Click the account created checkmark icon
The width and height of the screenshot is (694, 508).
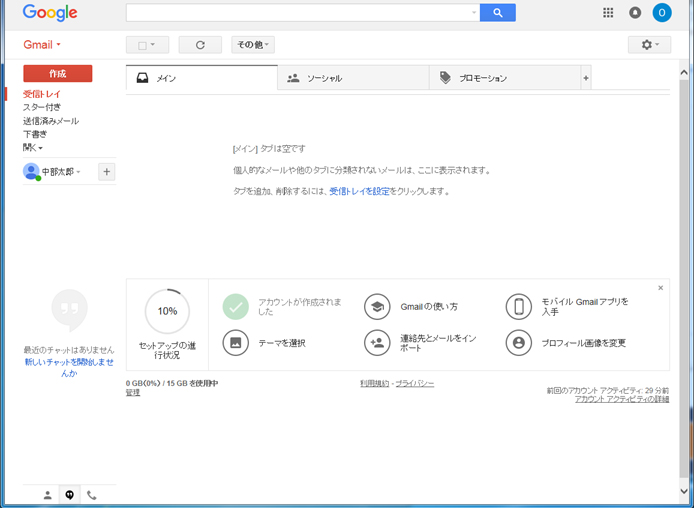point(235,307)
